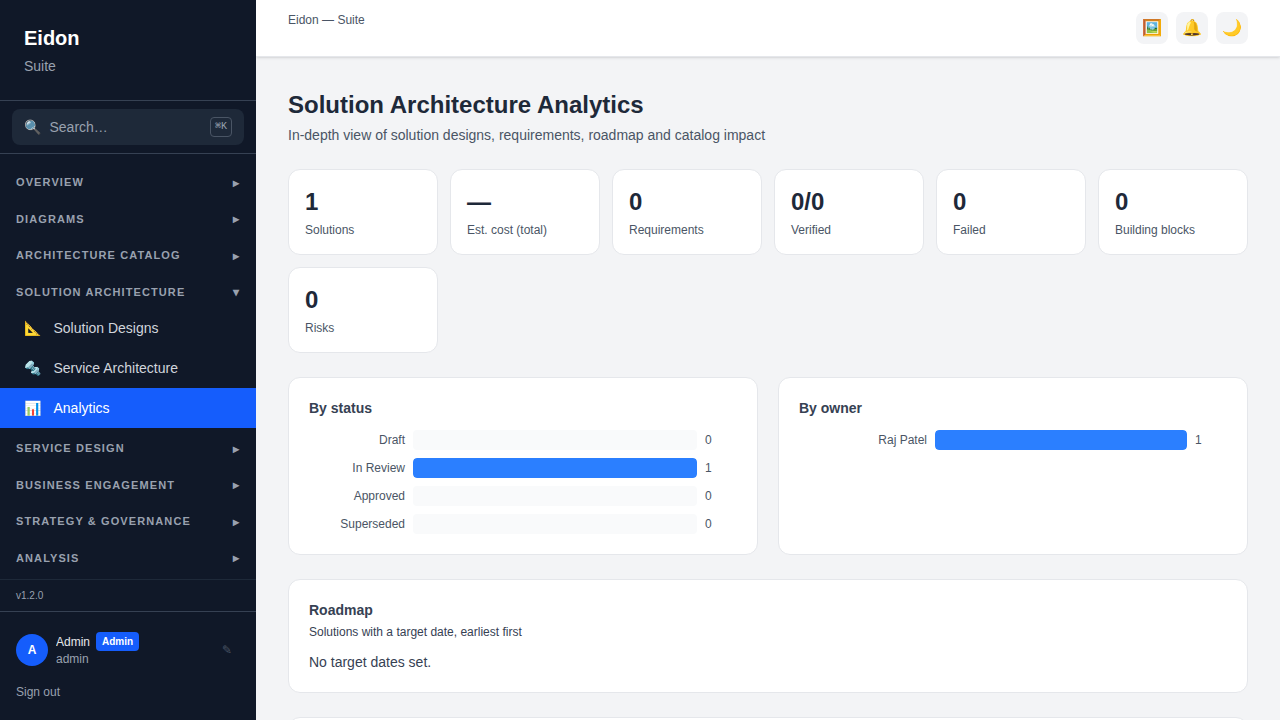Select the Analytics menu item
Screen dimensions: 1280x720
(x=128, y=408)
